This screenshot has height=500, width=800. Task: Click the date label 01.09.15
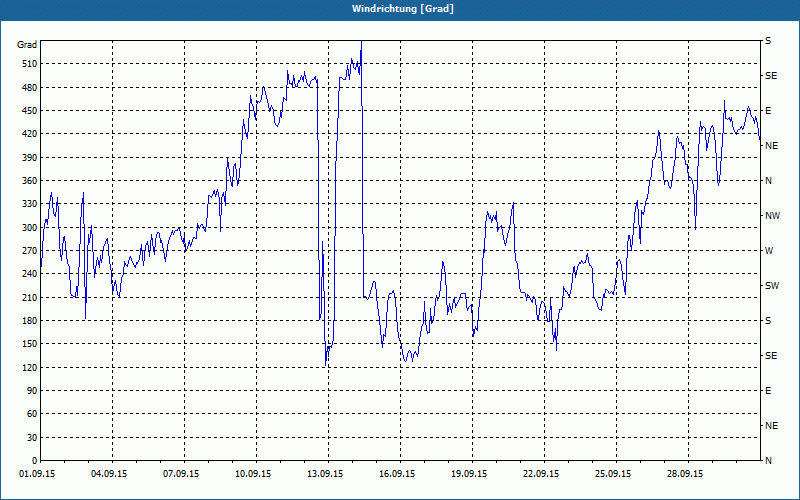(x=37, y=474)
